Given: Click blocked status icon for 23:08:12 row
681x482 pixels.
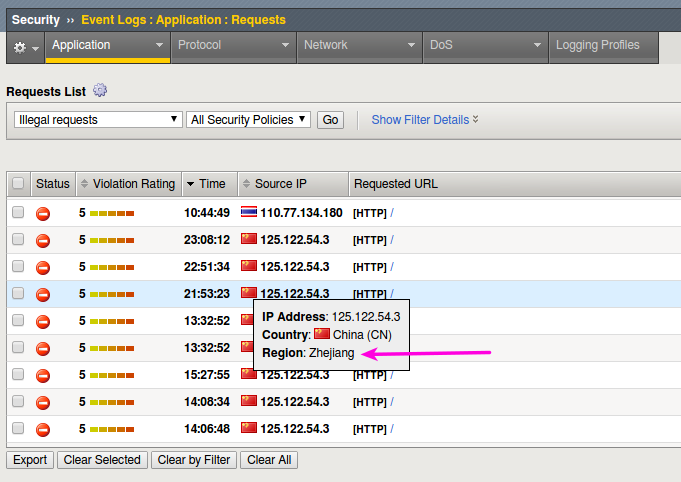Looking at the screenshot, I should click(43, 240).
